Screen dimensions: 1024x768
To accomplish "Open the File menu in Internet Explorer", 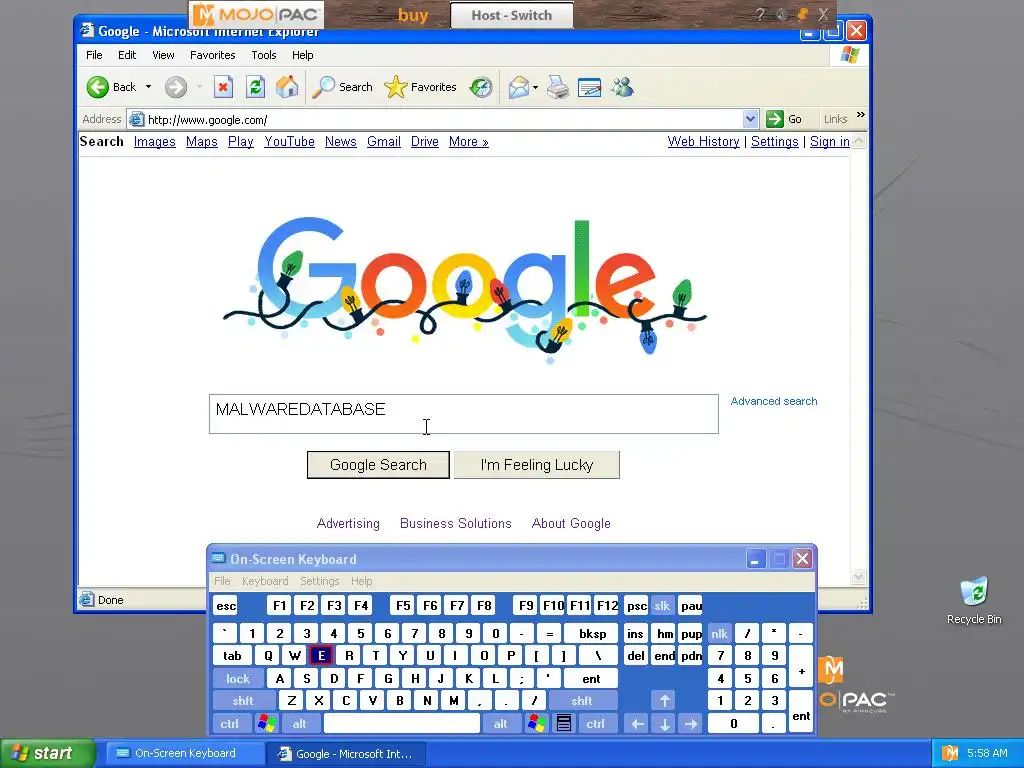I will (94, 55).
